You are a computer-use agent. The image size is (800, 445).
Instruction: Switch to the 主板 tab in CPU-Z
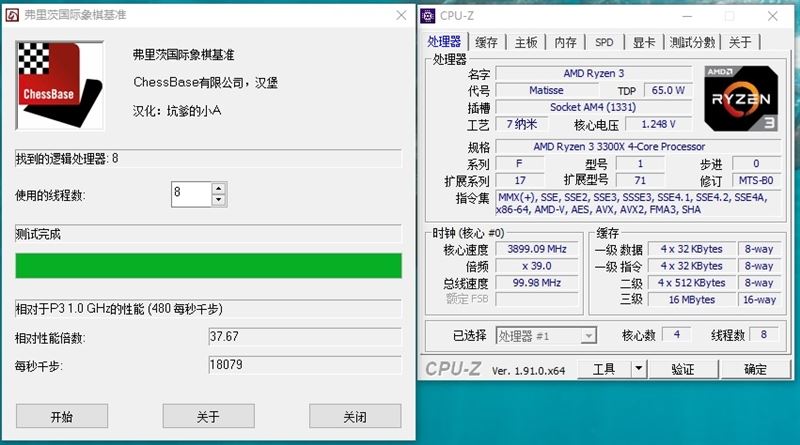526,42
